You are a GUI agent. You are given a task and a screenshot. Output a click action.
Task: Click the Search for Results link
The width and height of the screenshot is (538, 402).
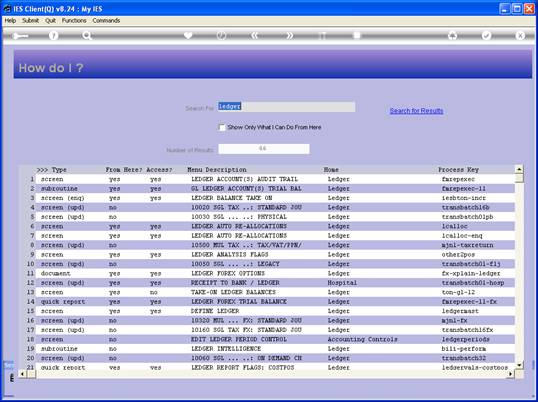(416, 111)
